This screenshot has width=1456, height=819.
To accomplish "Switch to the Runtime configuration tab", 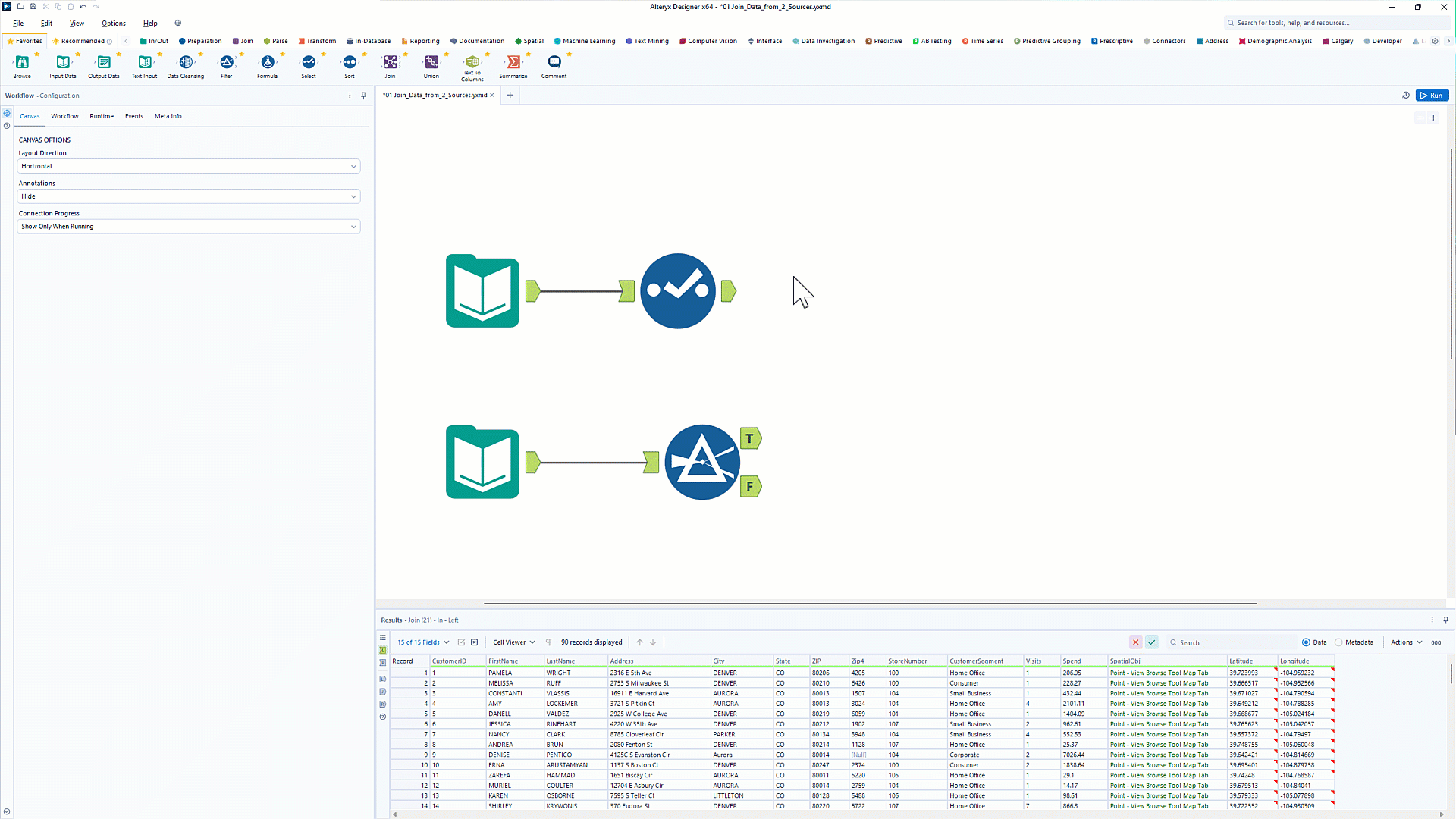I will tap(101, 116).
